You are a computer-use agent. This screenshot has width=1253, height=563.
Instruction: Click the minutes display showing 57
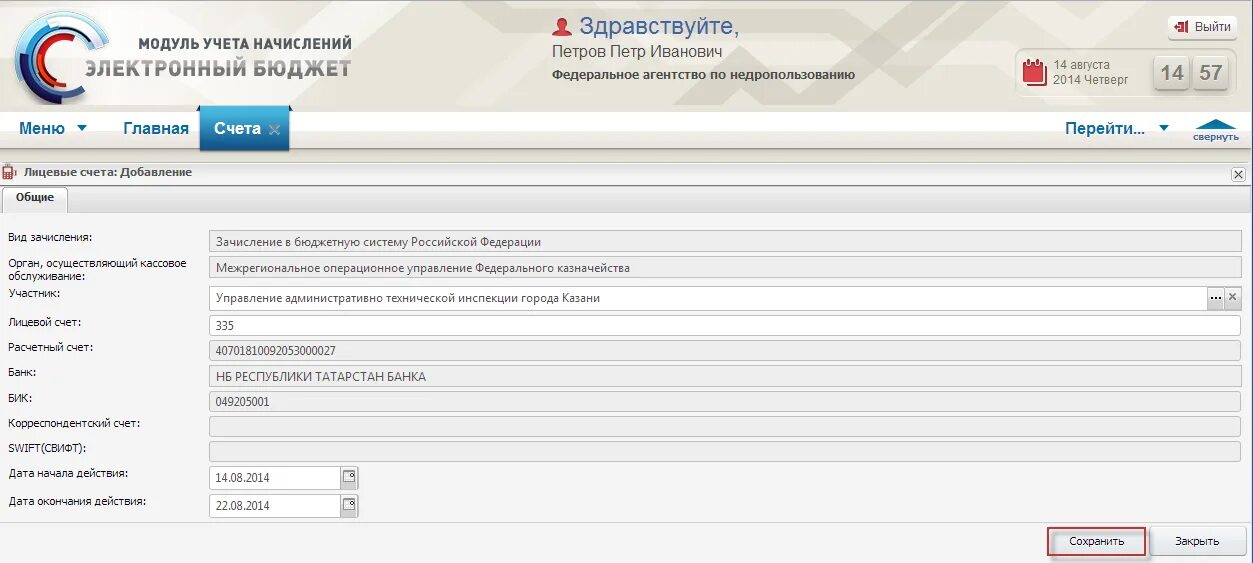coord(1211,73)
